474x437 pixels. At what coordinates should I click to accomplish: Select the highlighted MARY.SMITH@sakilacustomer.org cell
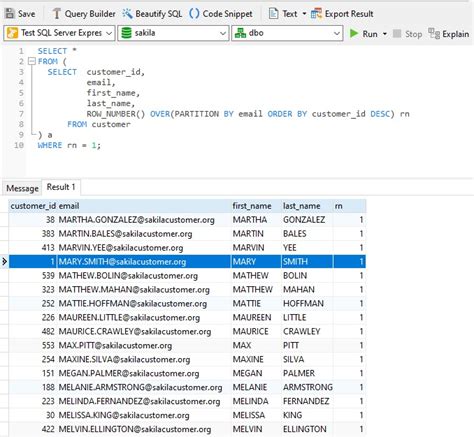[144, 262]
